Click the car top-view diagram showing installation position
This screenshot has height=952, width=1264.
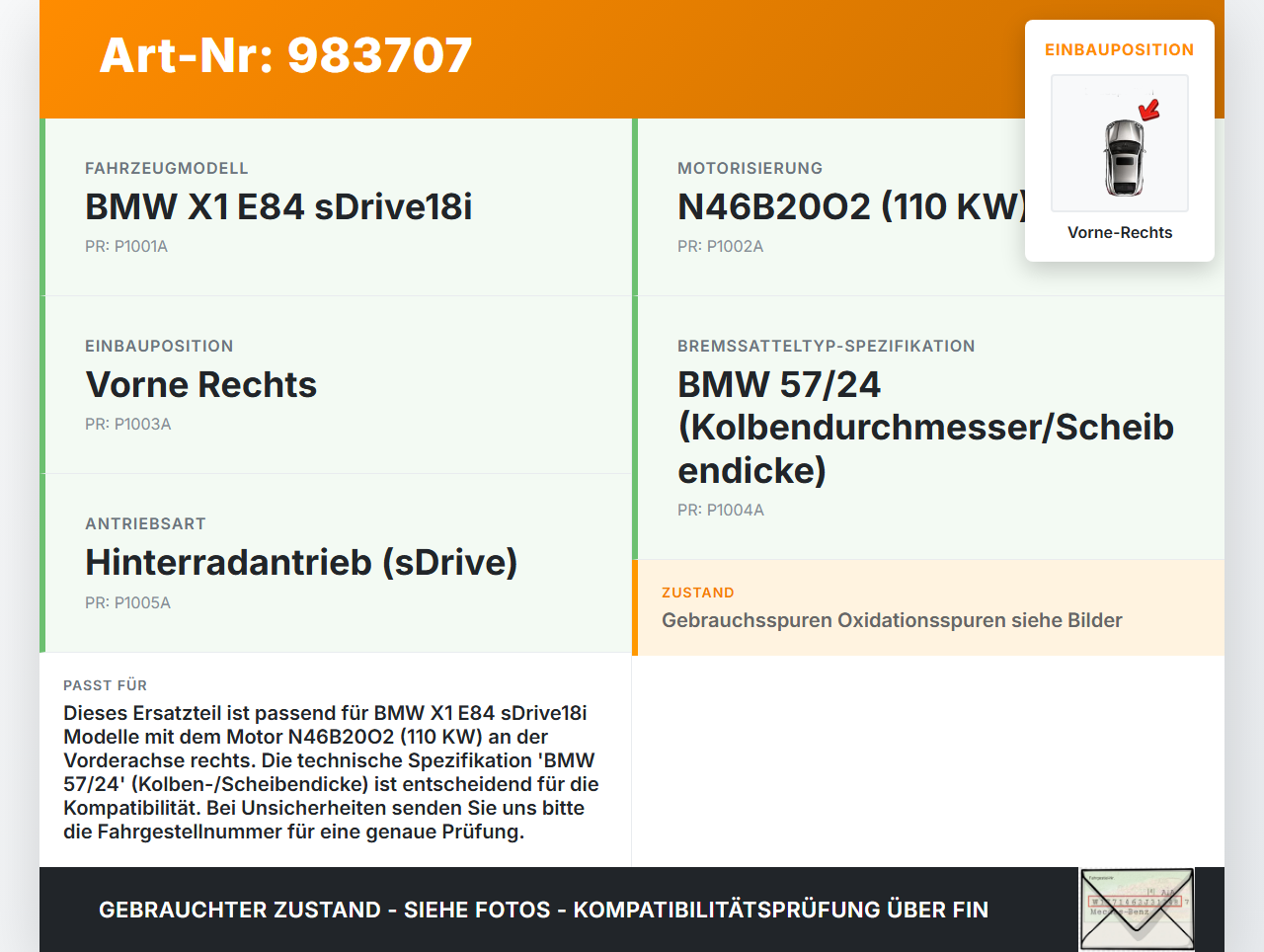click(1119, 143)
